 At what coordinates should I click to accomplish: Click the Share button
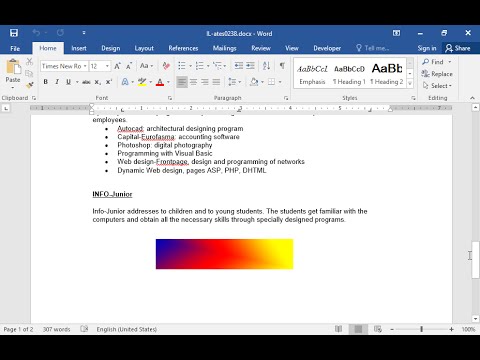458,48
